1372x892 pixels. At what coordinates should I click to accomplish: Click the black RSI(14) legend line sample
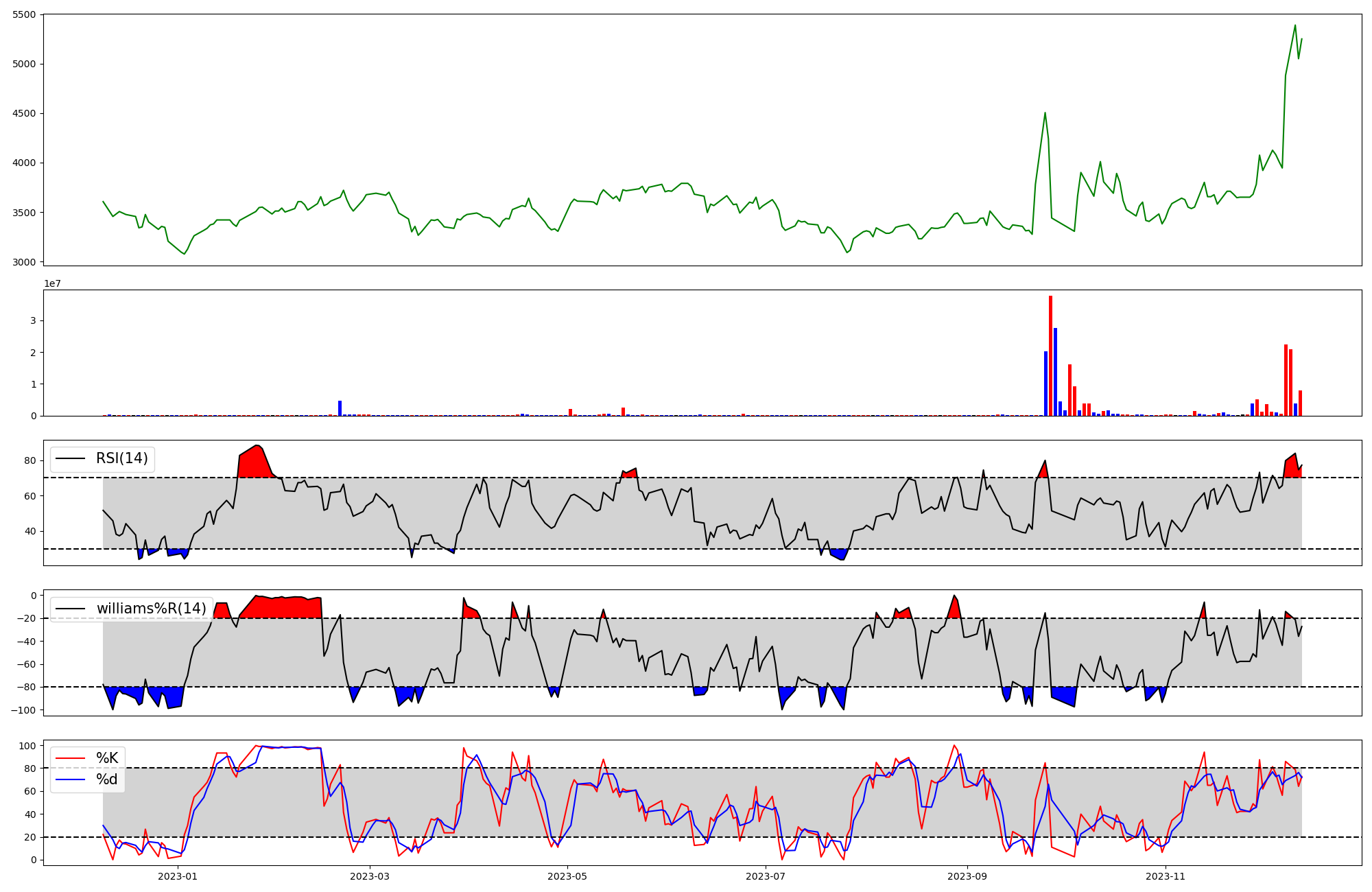[x=70, y=458]
